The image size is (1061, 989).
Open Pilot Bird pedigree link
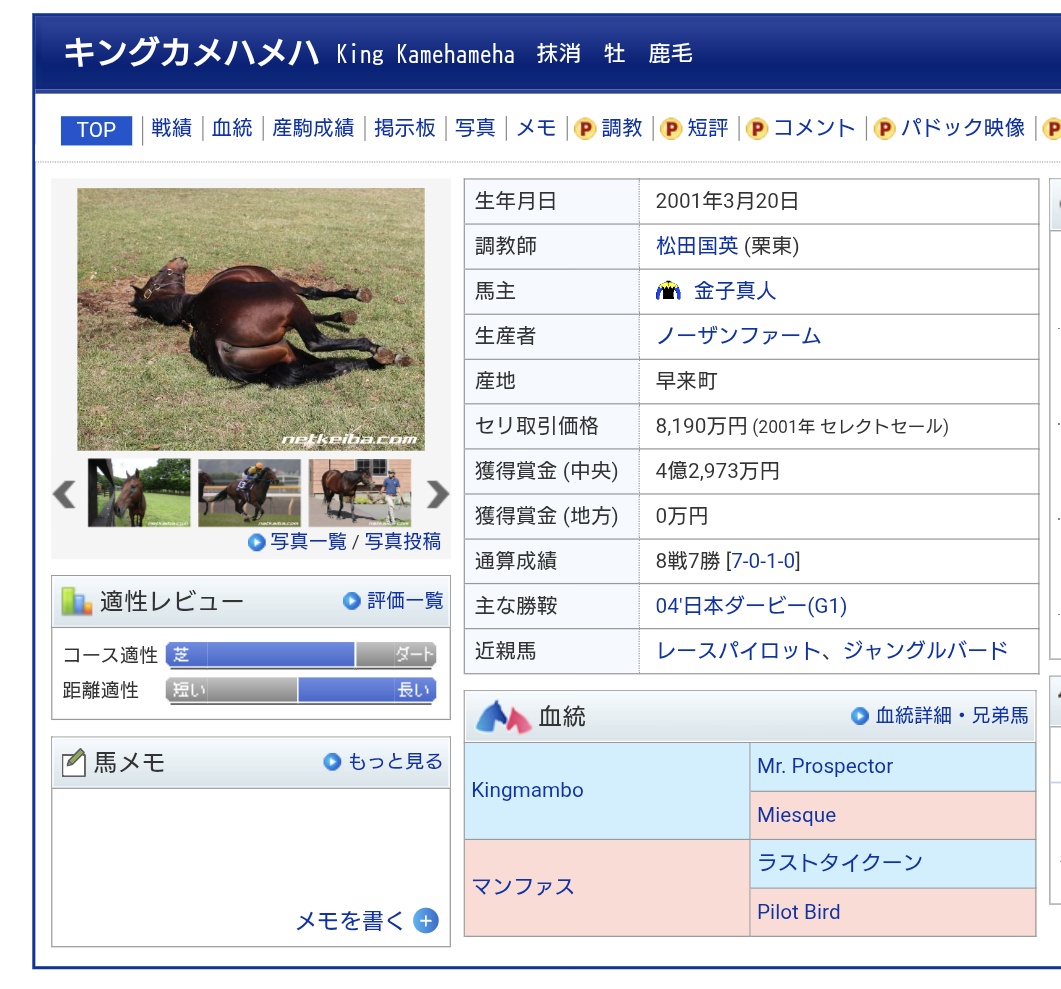(x=798, y=912)
